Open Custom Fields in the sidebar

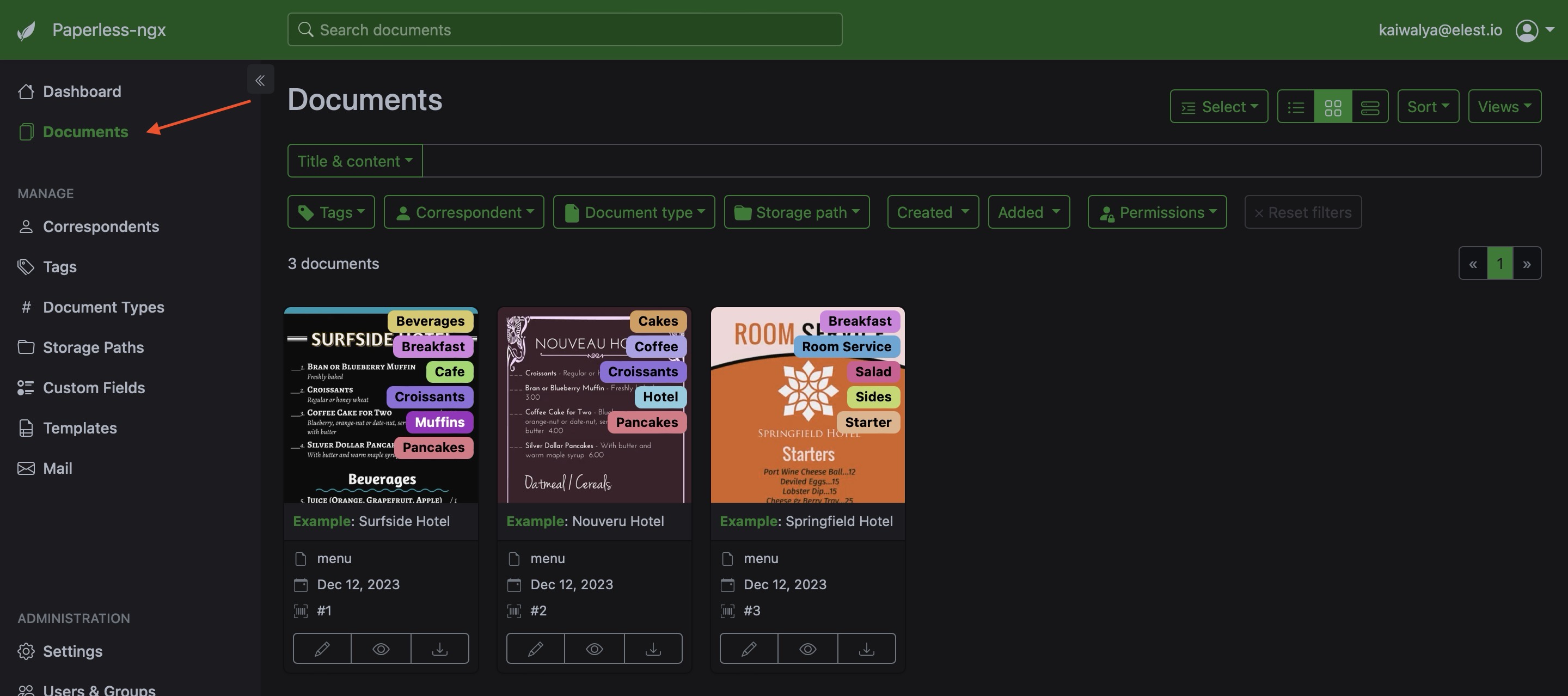pyautogui.click(x=94, y=388)
